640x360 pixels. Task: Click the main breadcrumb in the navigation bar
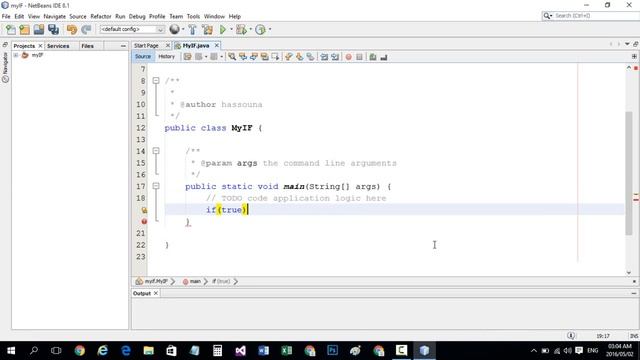point(192,282)
